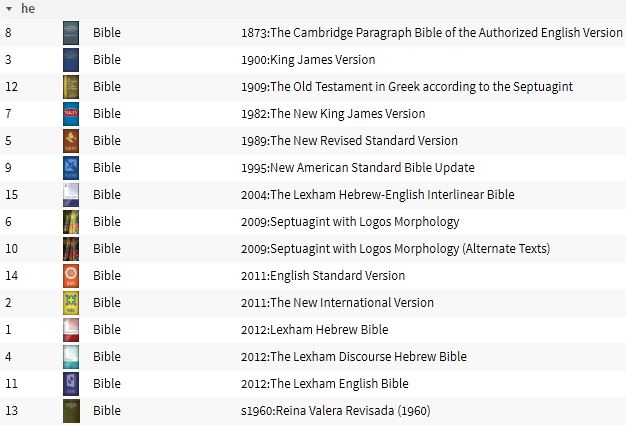Screen dimensions: 626x425
Task: Select the red Lexham Hebrew Bible cover icon
Action: click(x=71, y=330)
